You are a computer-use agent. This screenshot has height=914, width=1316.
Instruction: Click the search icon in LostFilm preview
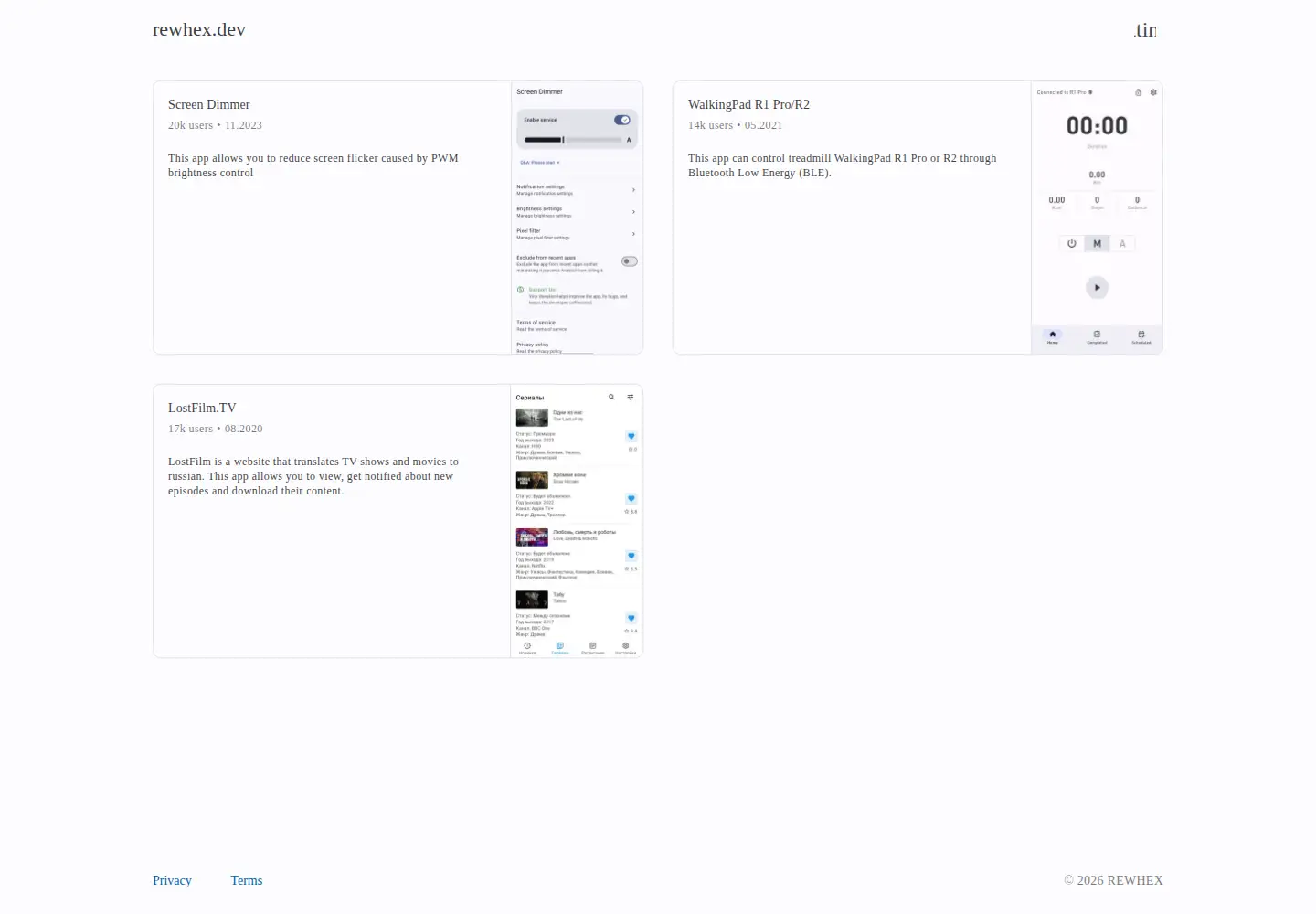click(611, 397)
